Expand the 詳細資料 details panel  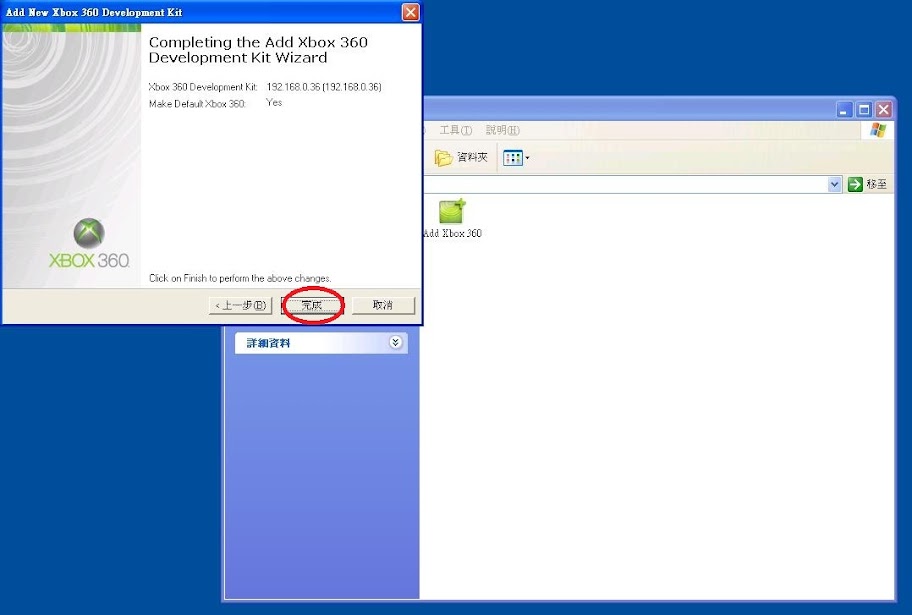point(396,342)
